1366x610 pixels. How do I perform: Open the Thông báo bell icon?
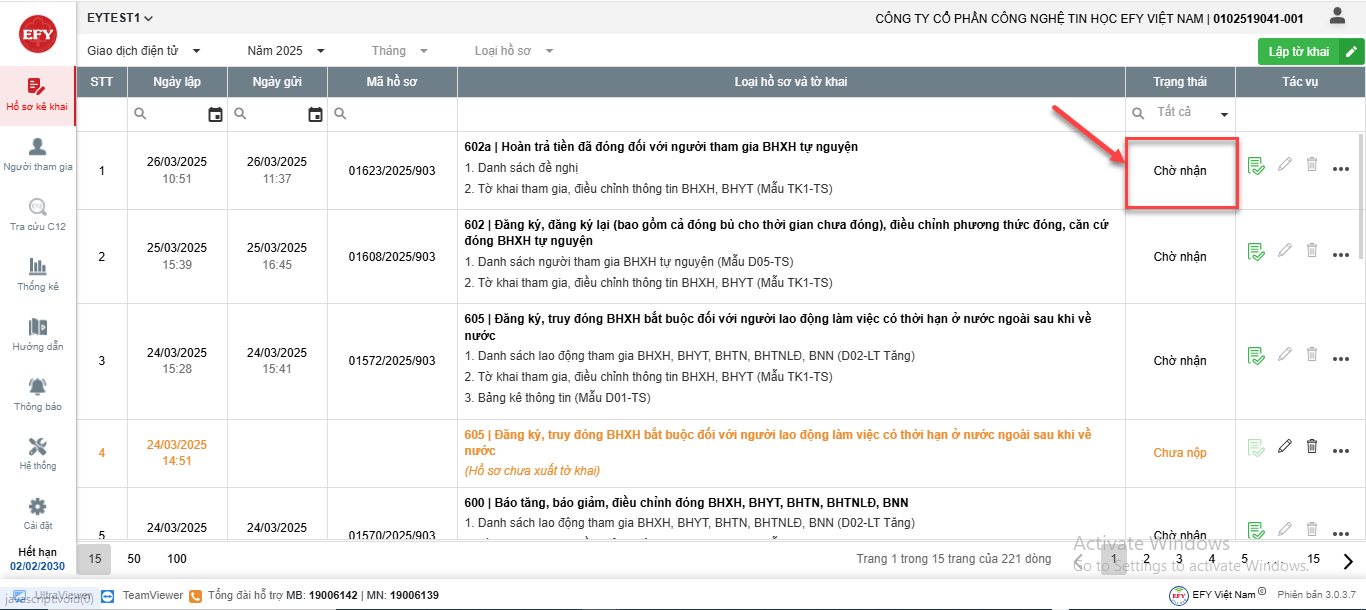click(38, 387)
